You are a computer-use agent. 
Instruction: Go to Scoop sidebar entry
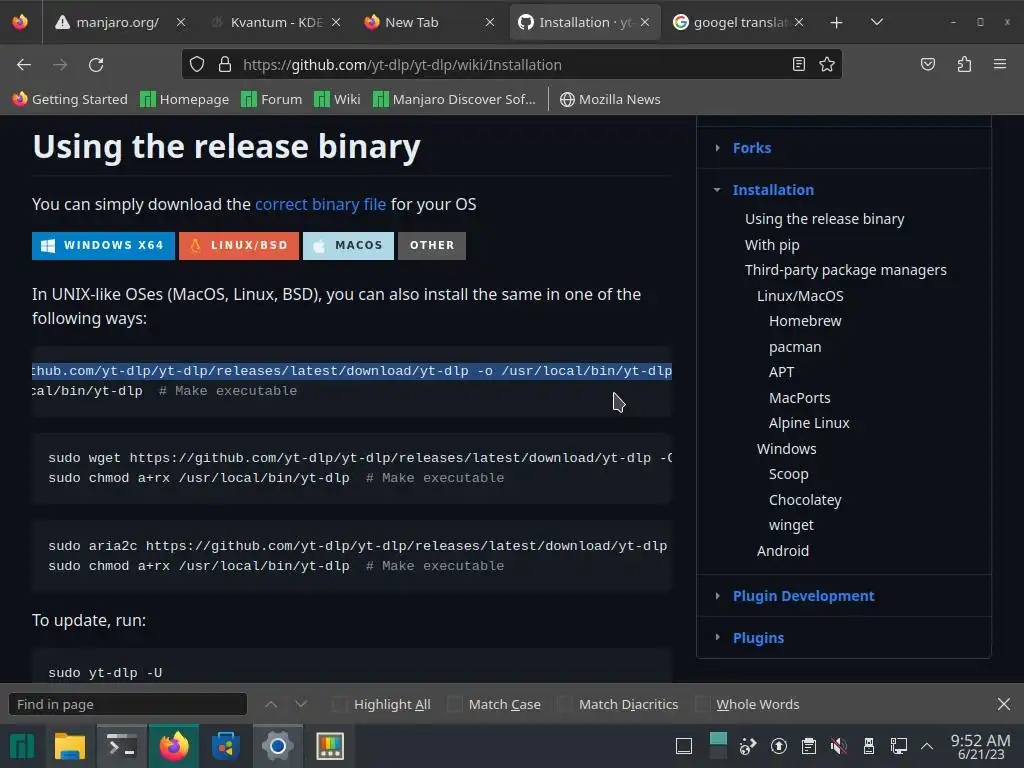point(788,475)
